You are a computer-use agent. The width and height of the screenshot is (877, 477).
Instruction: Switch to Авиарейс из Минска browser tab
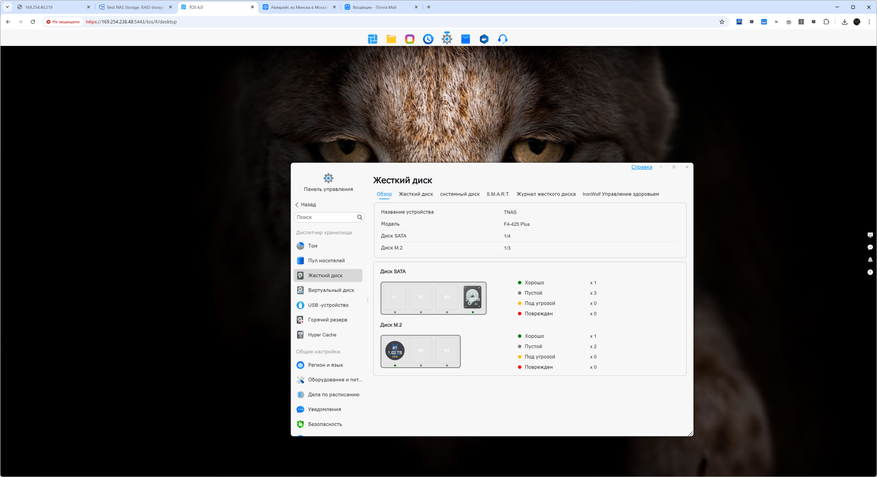point(300,7)
